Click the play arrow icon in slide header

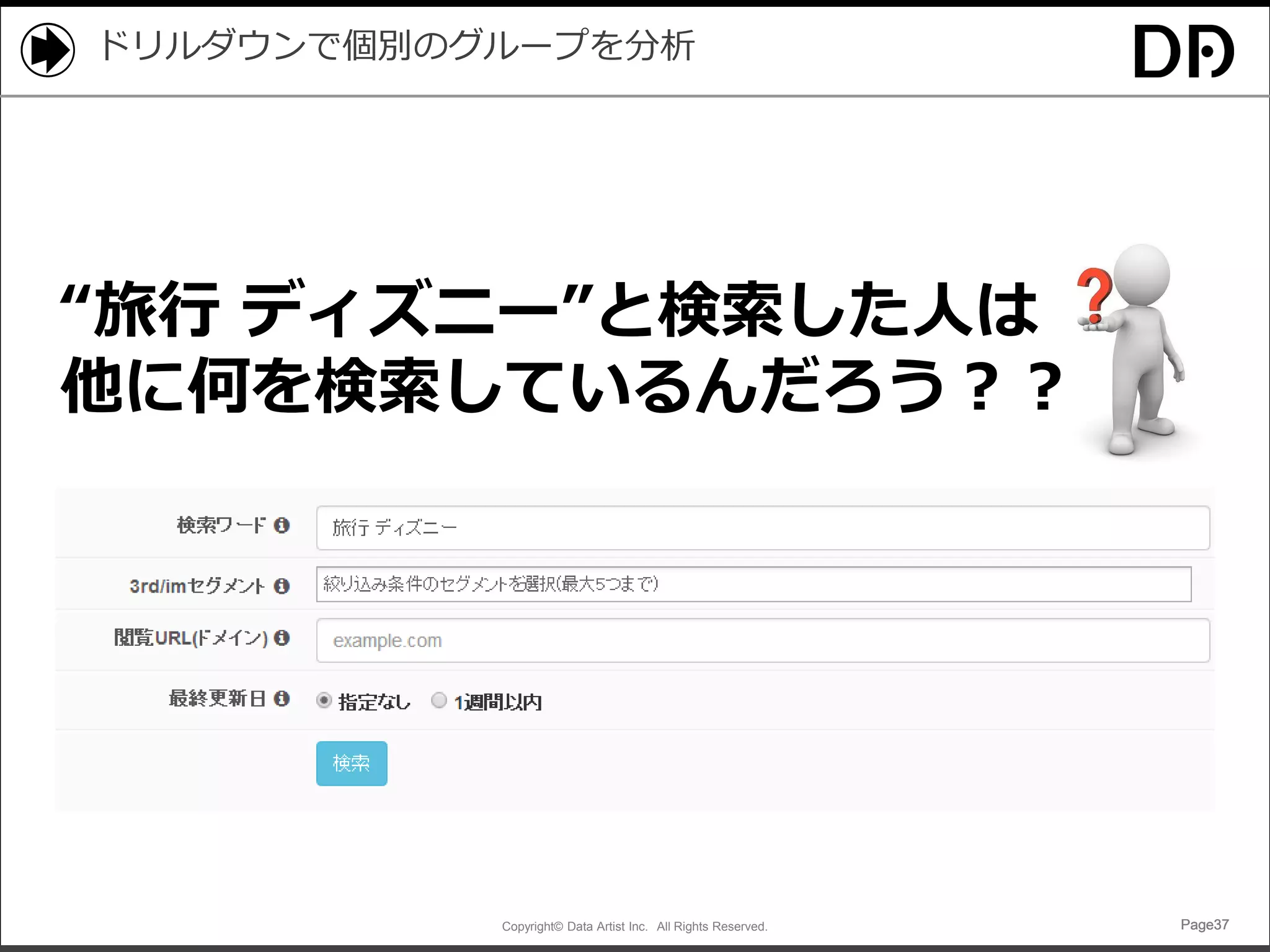48,50
